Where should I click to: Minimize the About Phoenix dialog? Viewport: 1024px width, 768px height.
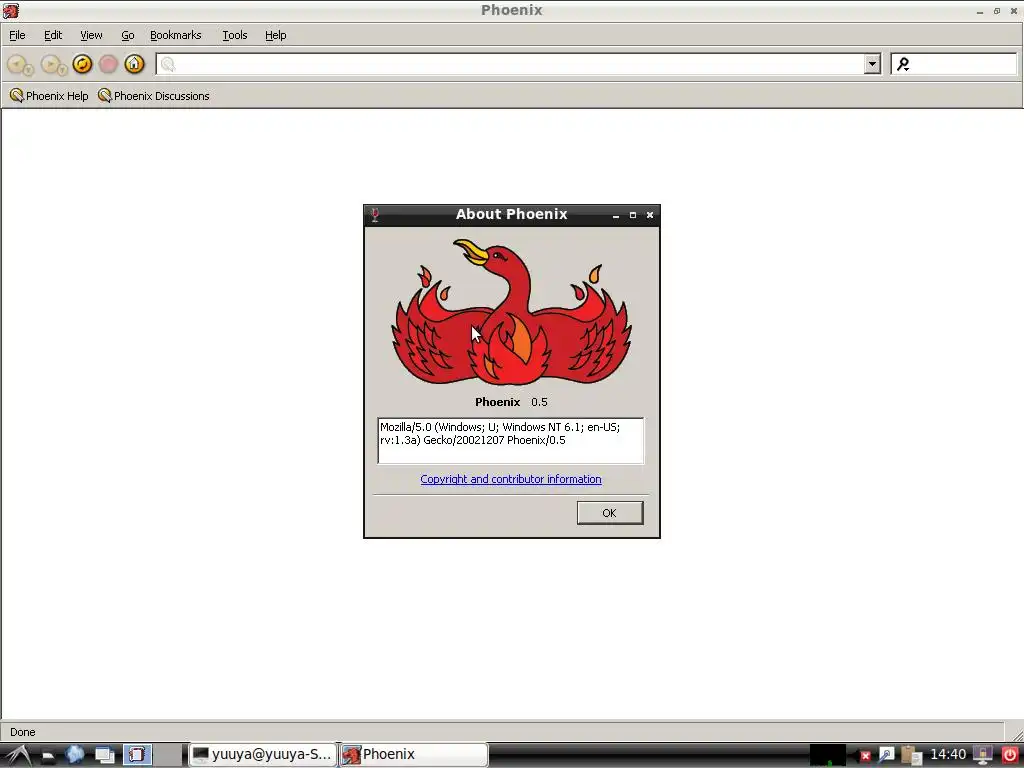pos(616,215)
